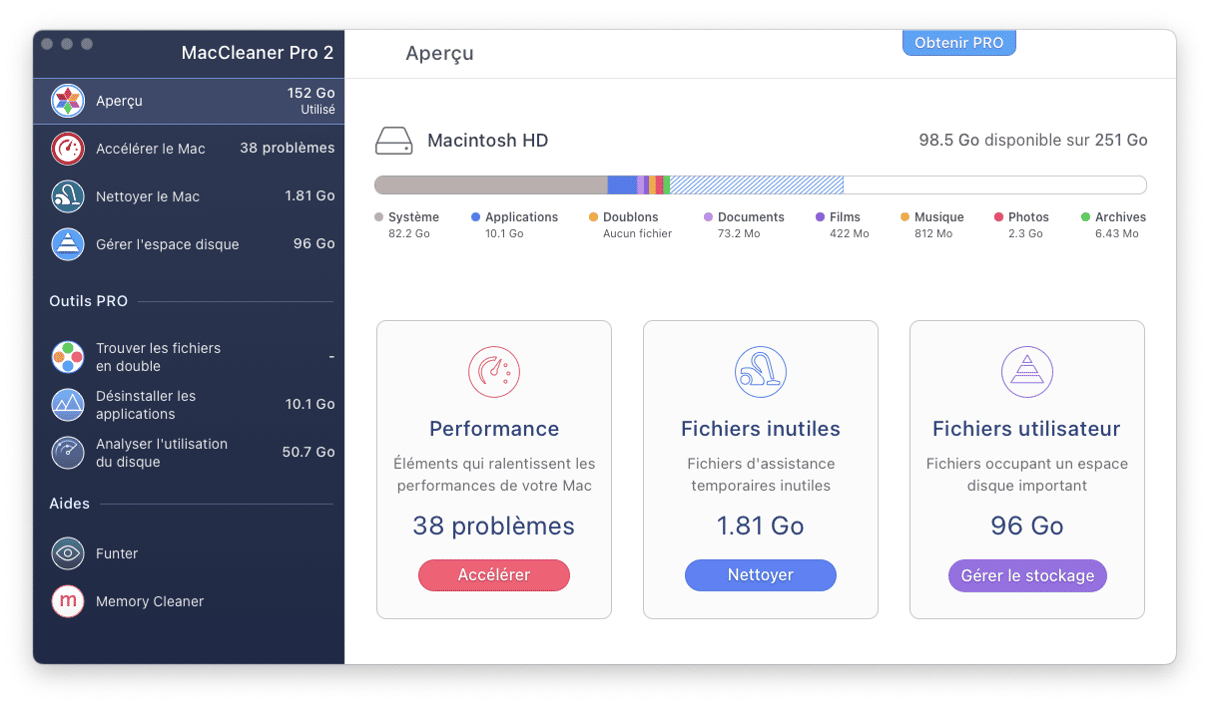The height and width of the screenshot is (706, 1216).
Task: Select Gérer l'espace disque sidebar item
Action: point(190,244)
